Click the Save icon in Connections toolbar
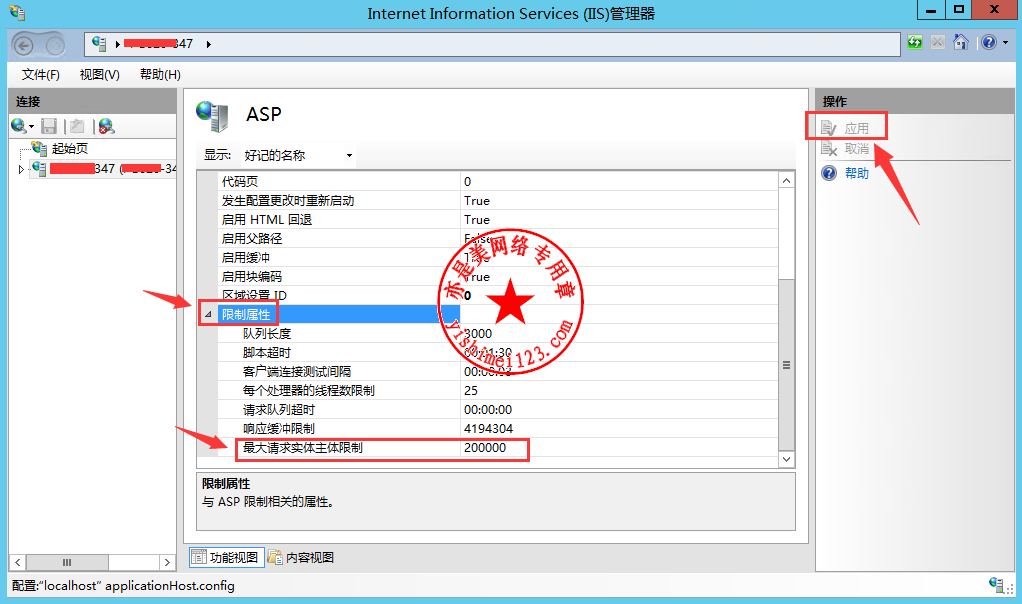 (49, 126)
